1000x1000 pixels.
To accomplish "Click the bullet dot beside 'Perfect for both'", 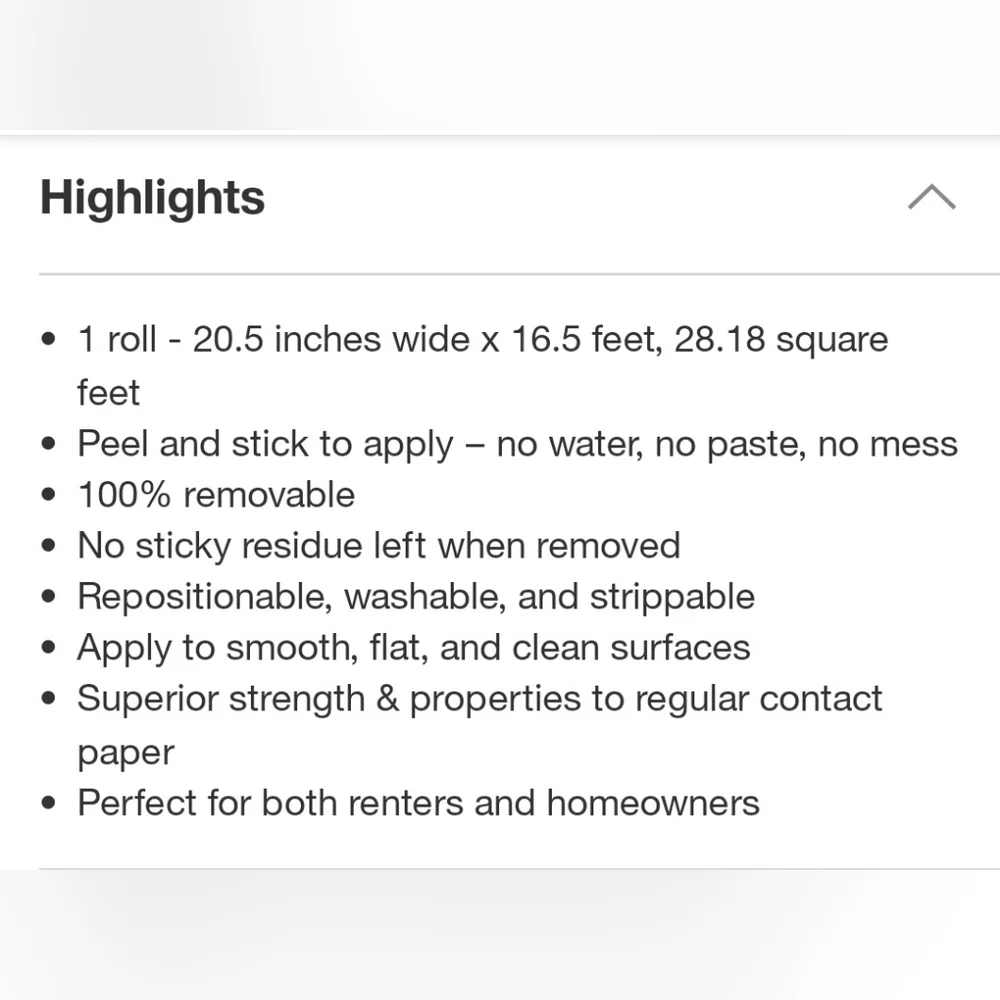I will tap(48, 802).
